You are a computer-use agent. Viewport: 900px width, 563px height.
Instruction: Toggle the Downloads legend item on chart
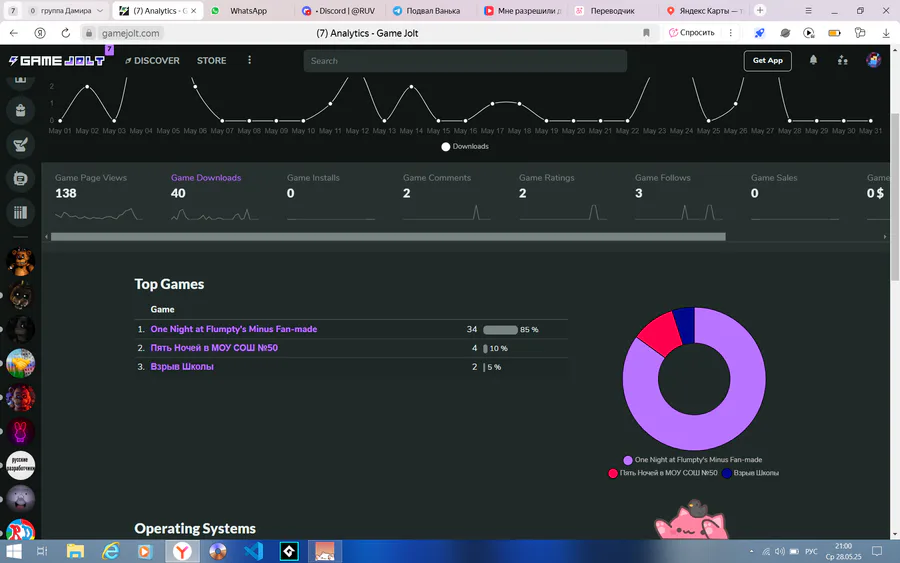tap(465, 146)
